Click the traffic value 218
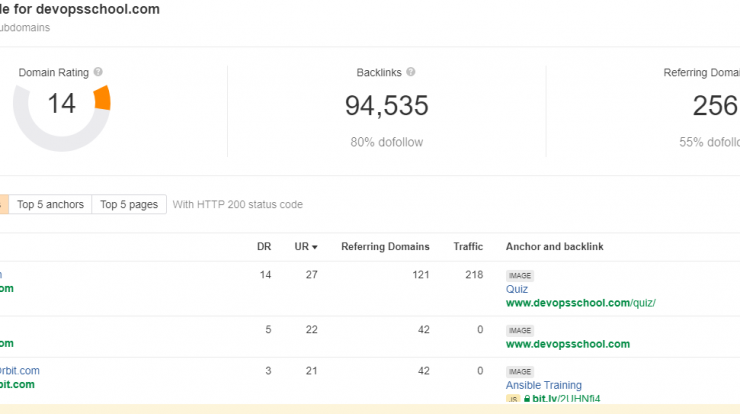This screenshot has width=740, height=414. (474, 275)
